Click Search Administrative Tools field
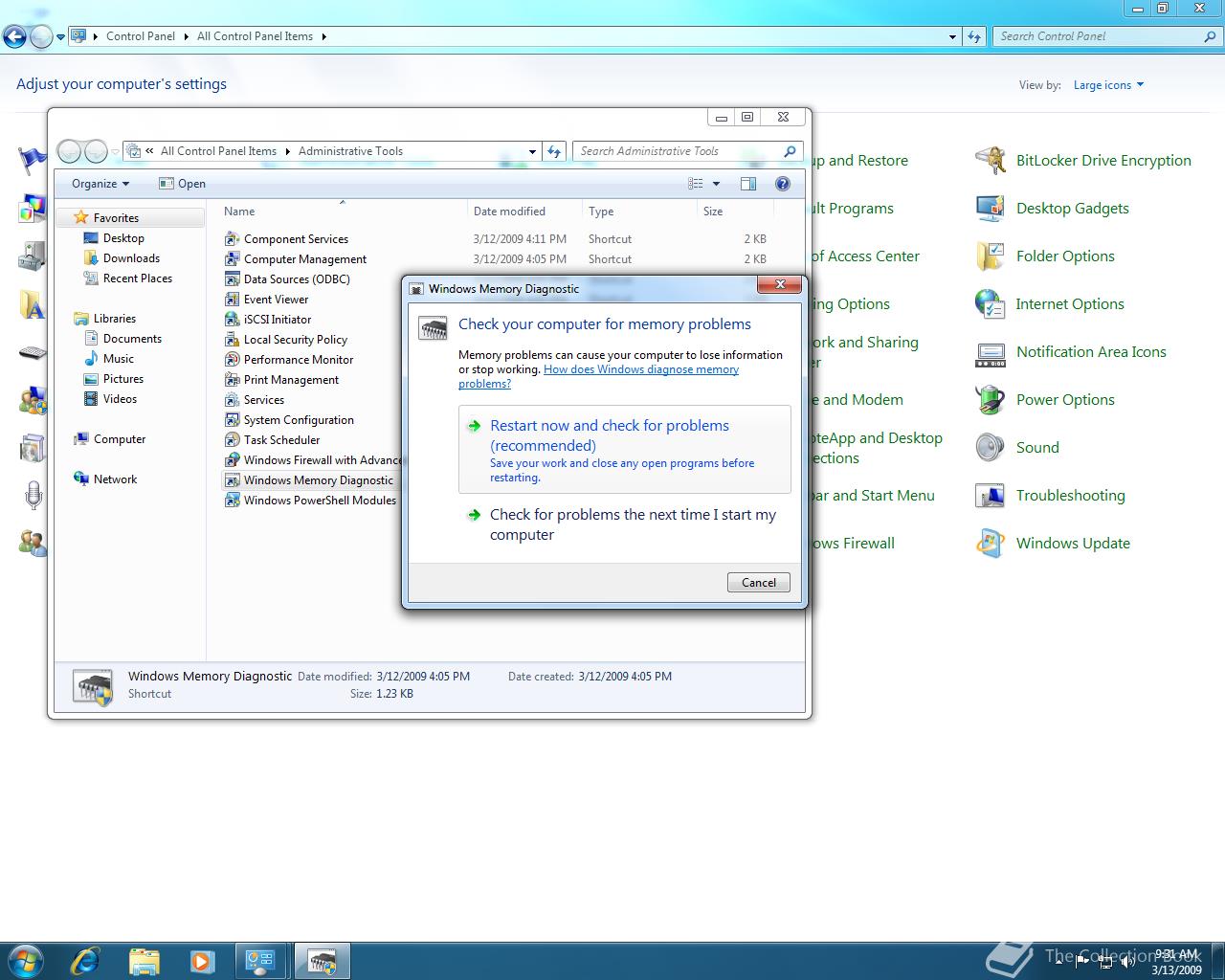Screen dimensions: 1225x980 687,151
